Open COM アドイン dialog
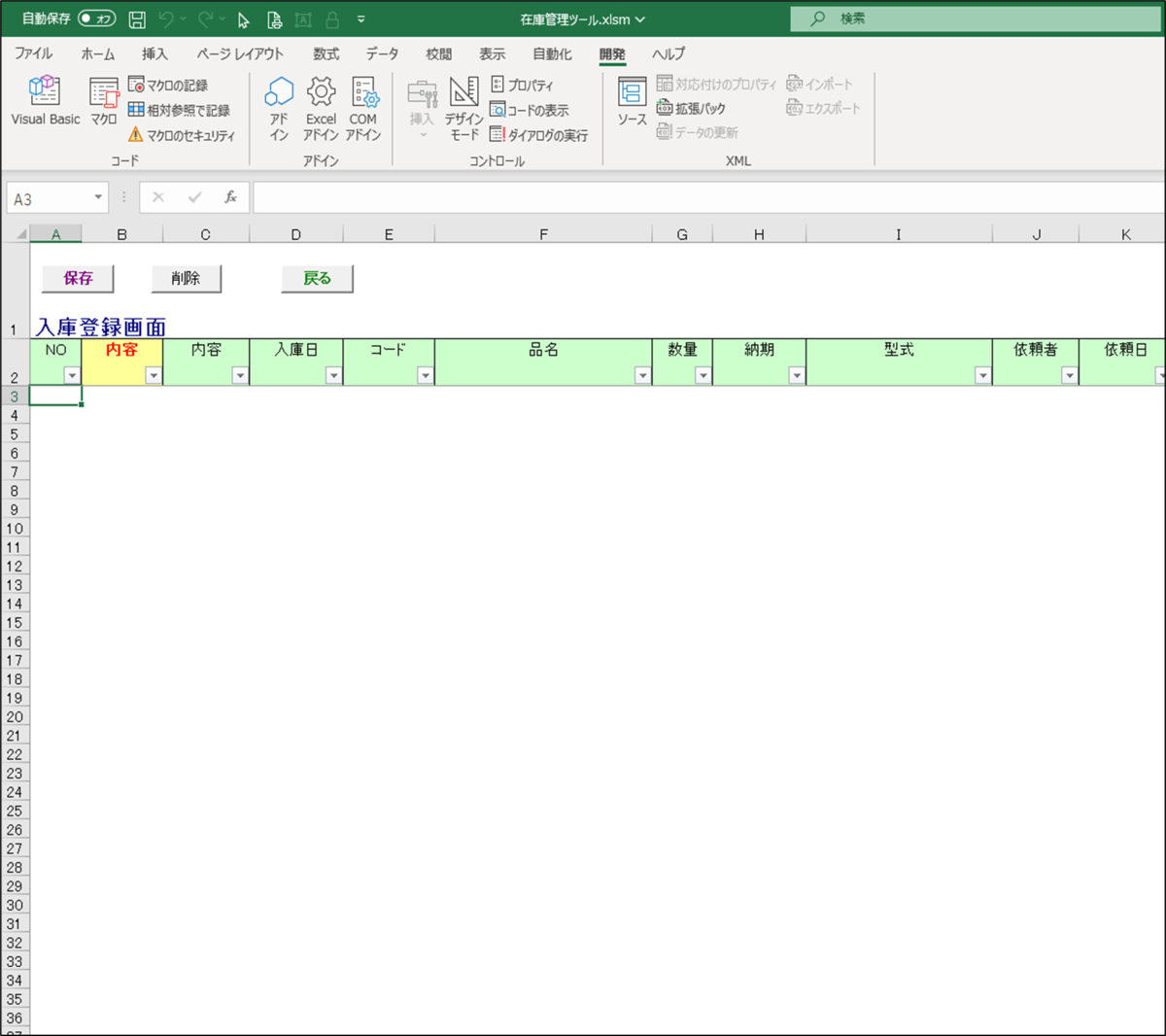Viewport: 1166px width, 1036px height. pyautogui.click(x=363, y=109)
